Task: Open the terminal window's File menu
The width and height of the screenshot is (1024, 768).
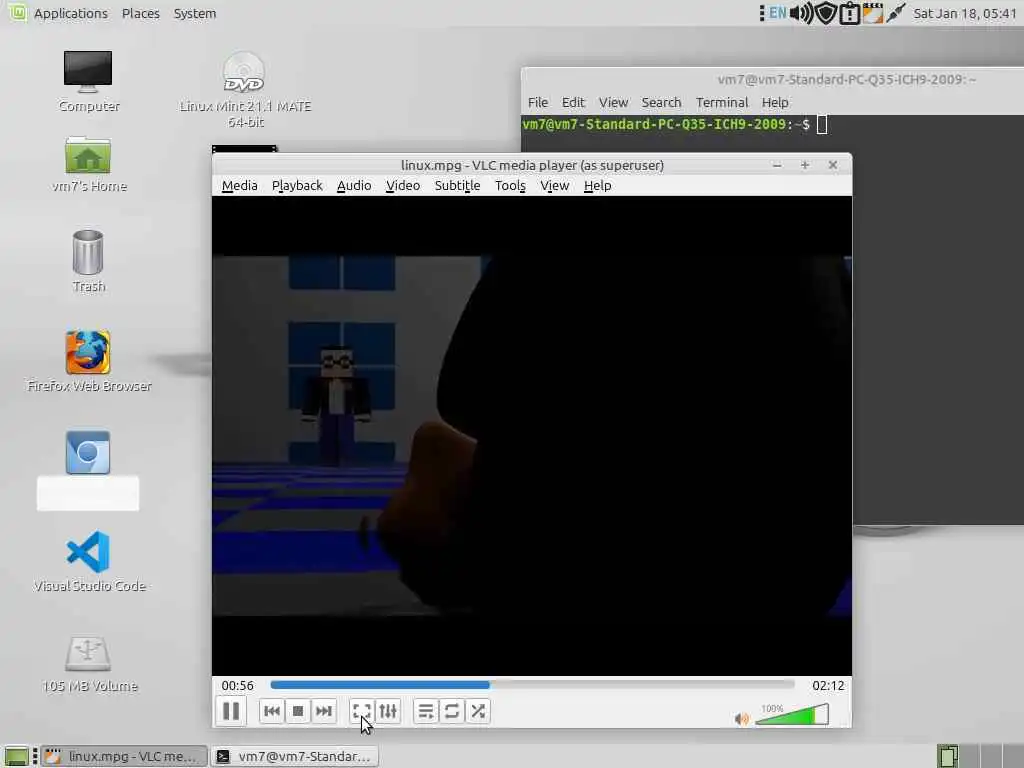Action: (537, 103)
